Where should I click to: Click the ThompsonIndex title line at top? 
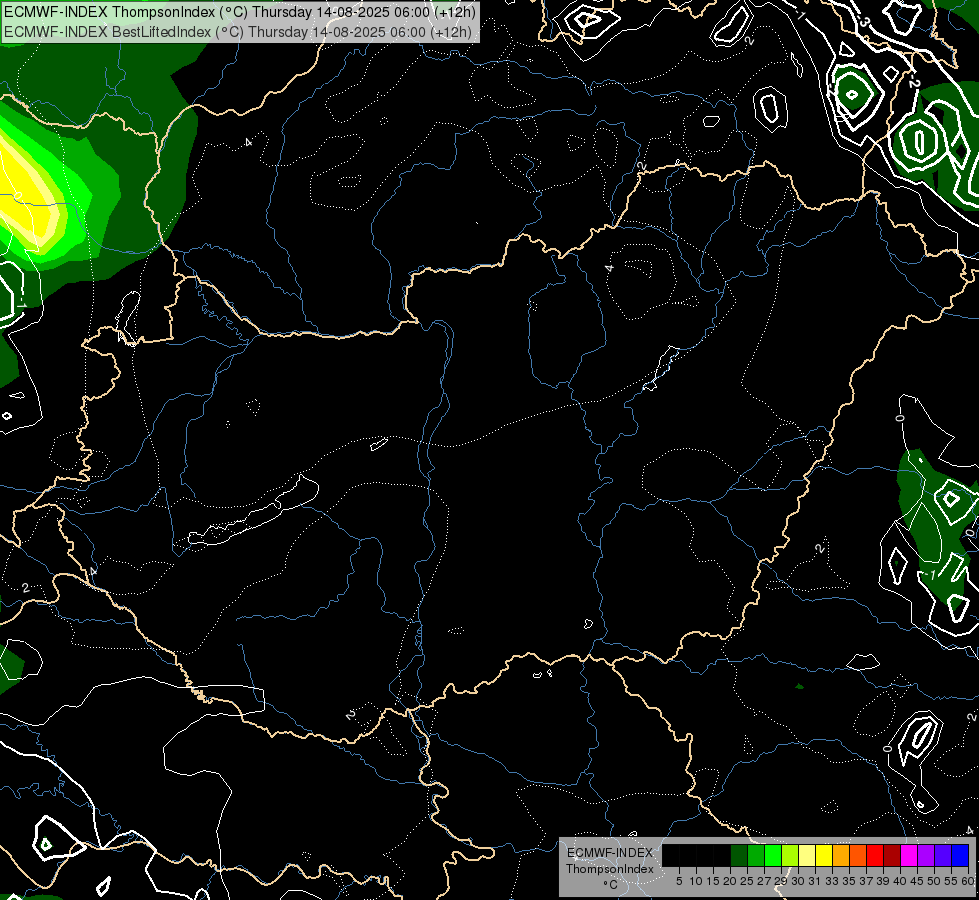[240, 12]
